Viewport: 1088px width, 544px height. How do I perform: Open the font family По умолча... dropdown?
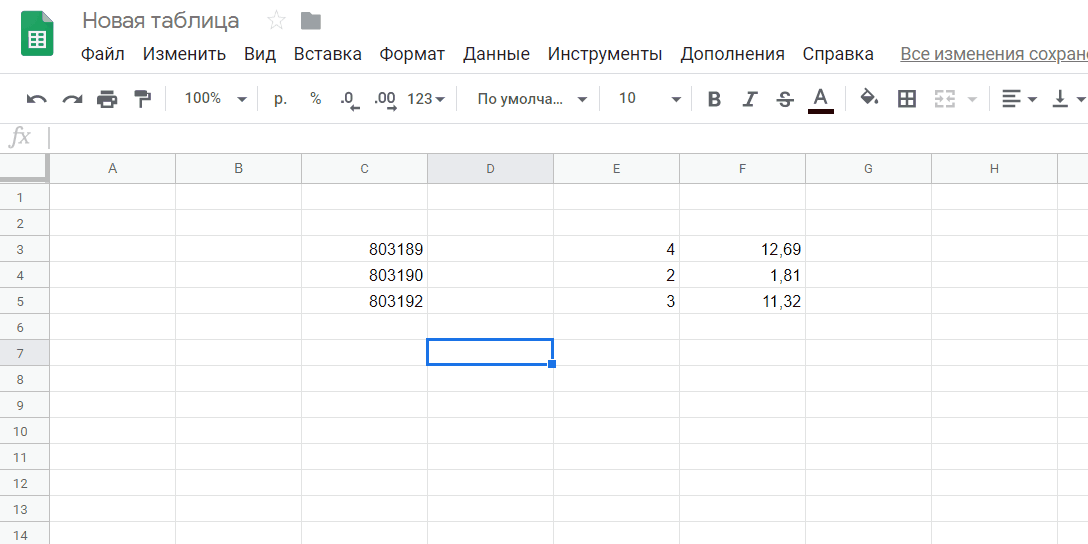coord(533,99)
